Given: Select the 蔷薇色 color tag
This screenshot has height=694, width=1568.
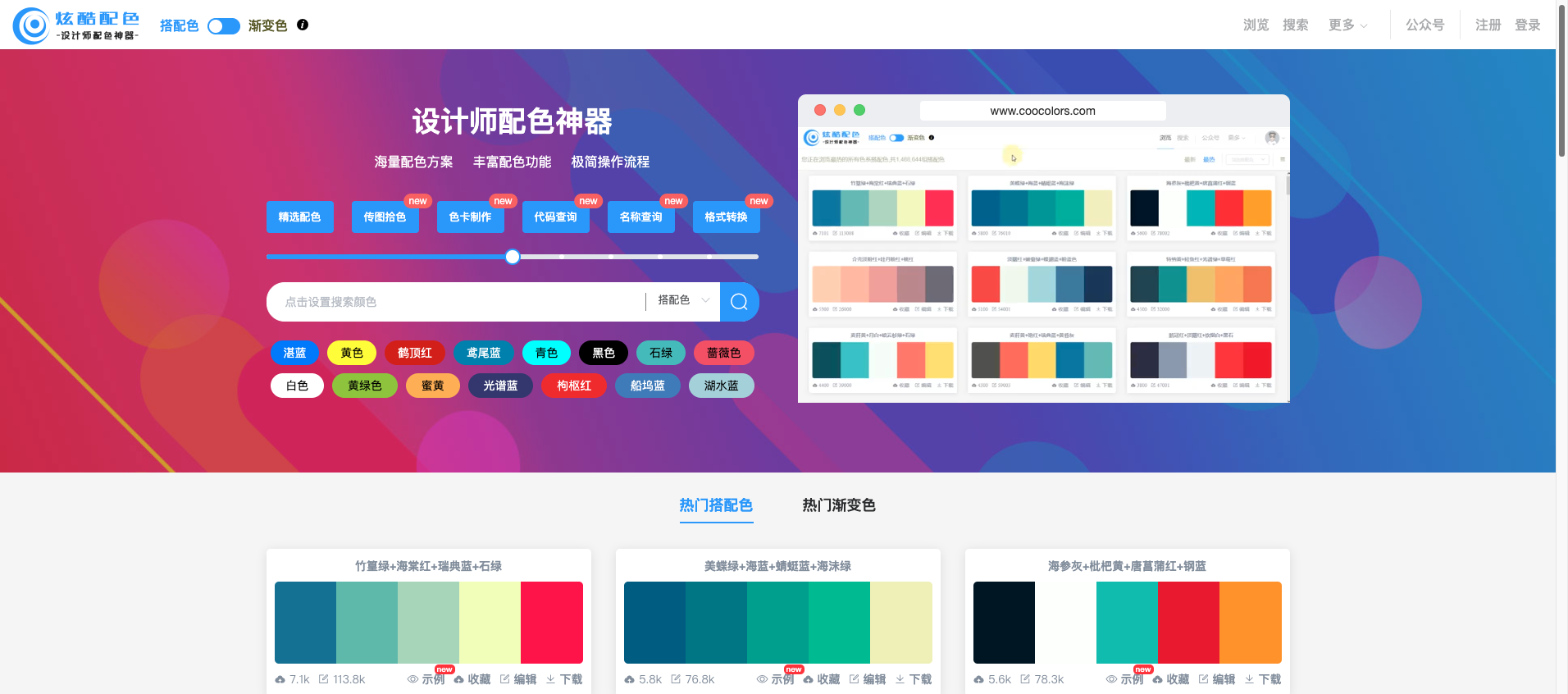Looking at the screenshot, I should tap(724, 353).
